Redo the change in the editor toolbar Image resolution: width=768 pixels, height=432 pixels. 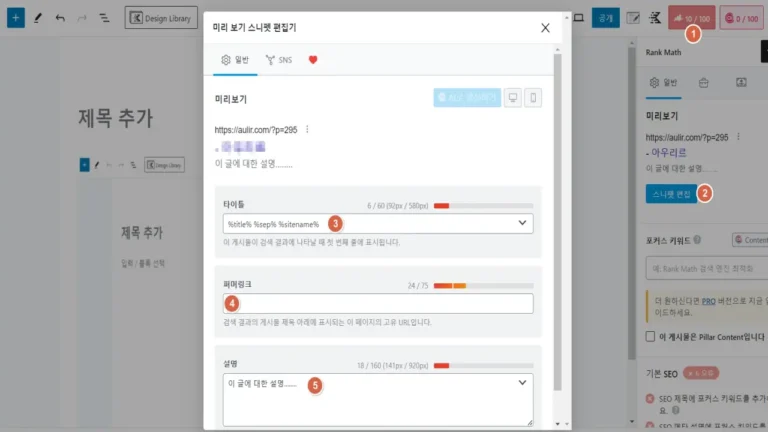[x=82, y=18]
